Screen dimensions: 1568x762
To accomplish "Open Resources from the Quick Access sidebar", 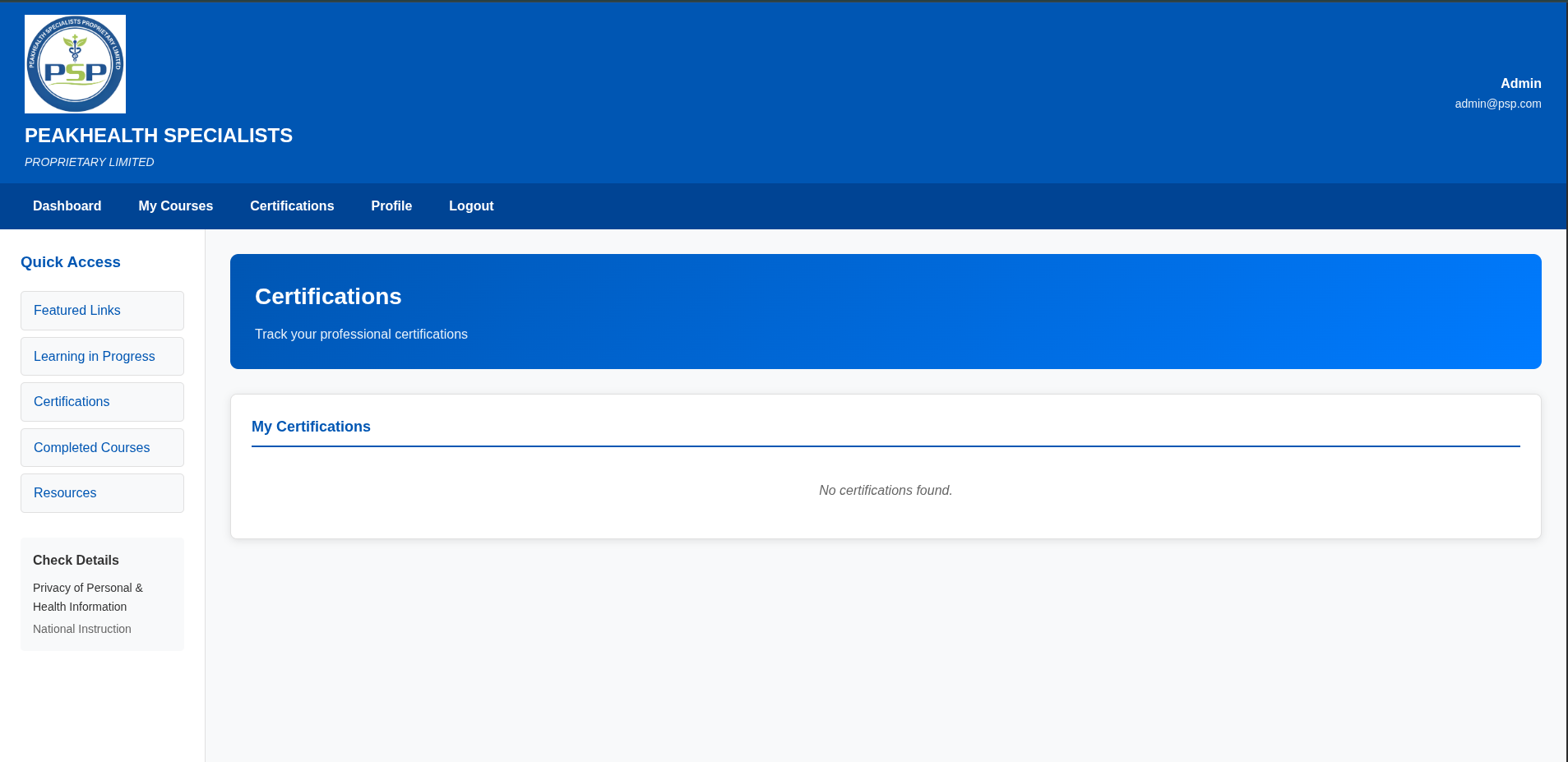I will pos(102,493).
